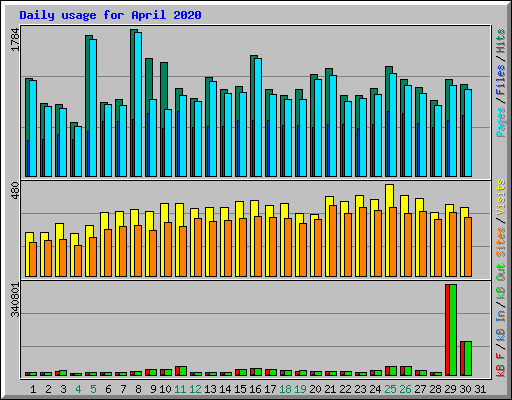This screenshot has width=512, height=400.
Task: Select the orange sites bar for day 21
Action: pos(333,241)
